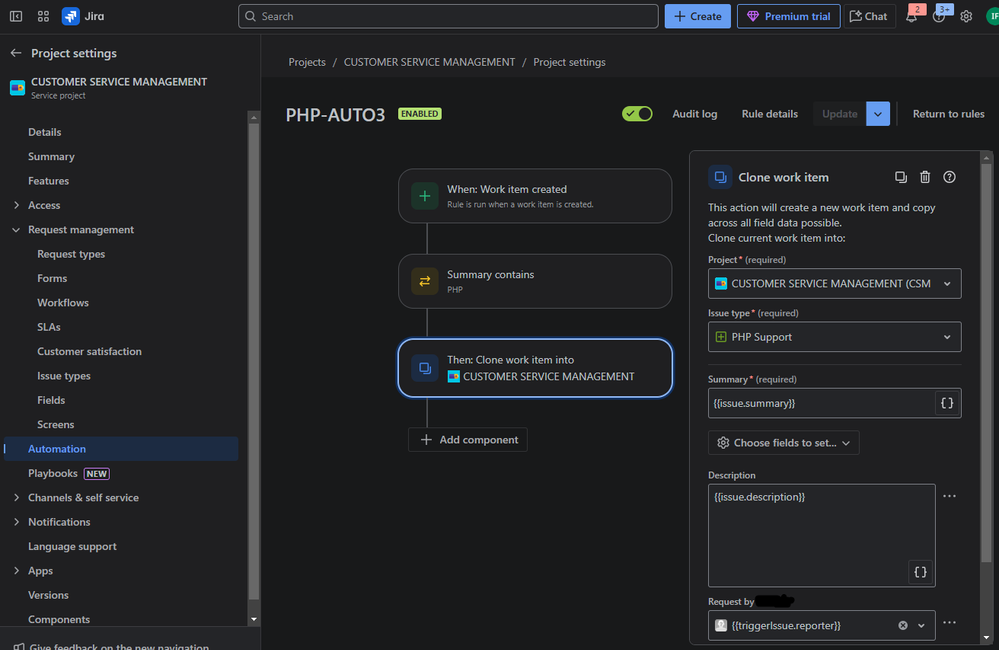Image resolution: width=999 pixels, height=650 pixels.
Task: Click the CUSTOMER SERVICE MANAGEMENT project avatar
Action: click(x=17, y=88)
